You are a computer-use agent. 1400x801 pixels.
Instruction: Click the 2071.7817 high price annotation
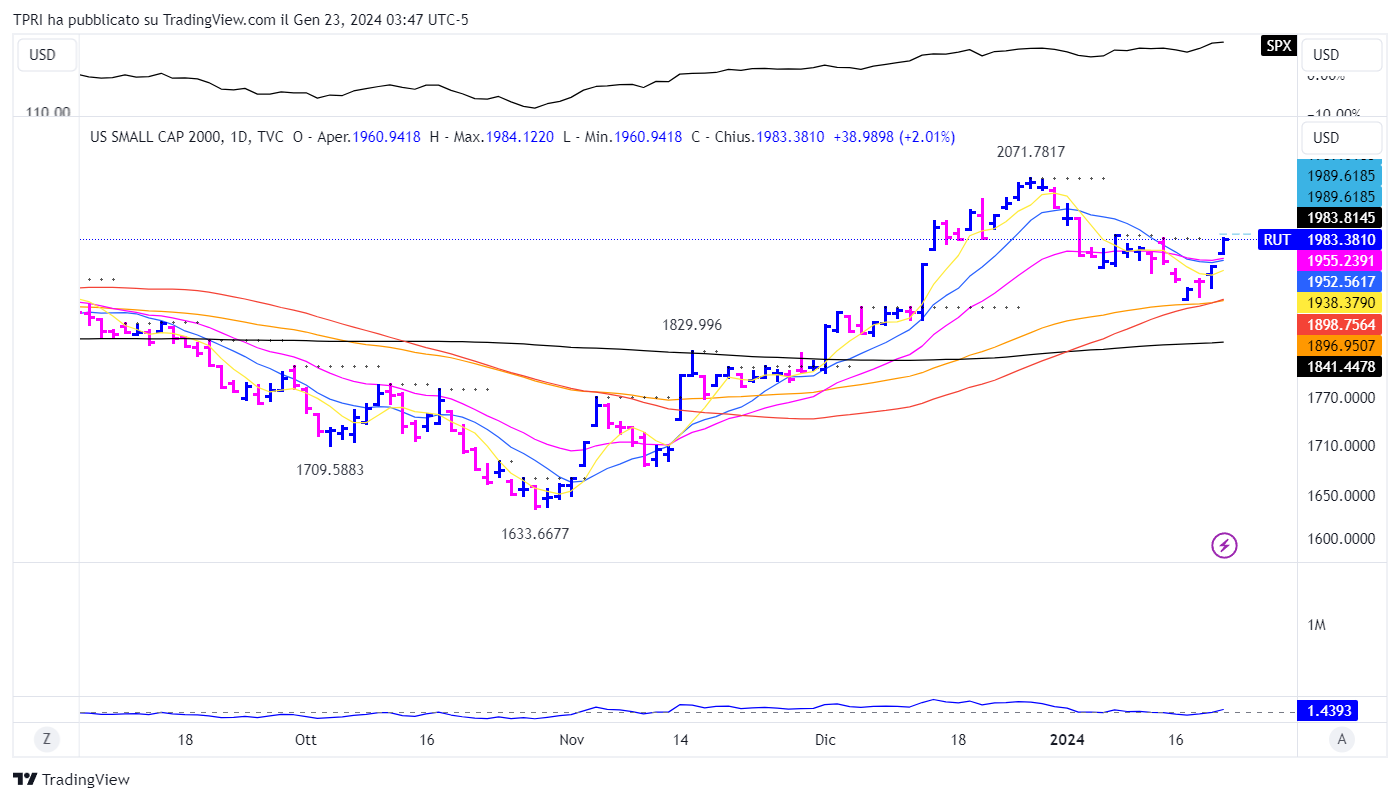coord(1030,152)
